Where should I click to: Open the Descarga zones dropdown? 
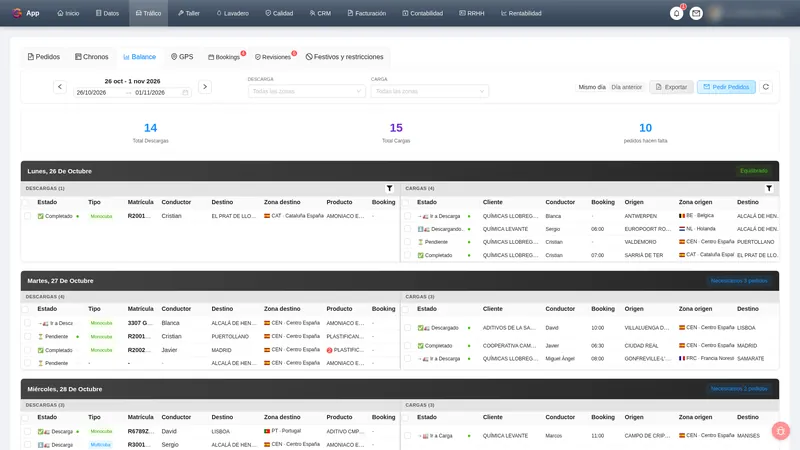click(x=307, y=91)
